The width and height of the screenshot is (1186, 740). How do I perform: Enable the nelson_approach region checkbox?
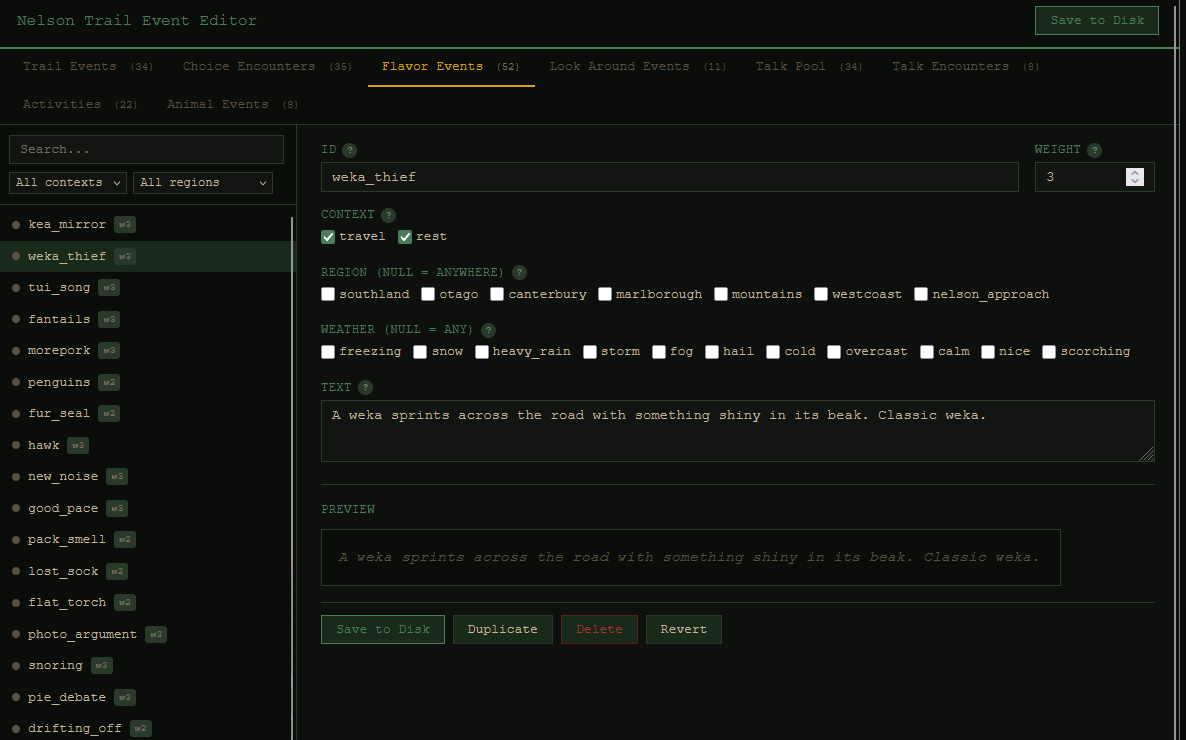(x=921, y=294)
